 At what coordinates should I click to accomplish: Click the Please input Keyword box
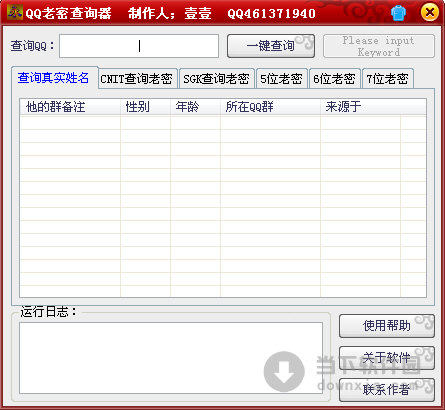click(x=379, y=46)
